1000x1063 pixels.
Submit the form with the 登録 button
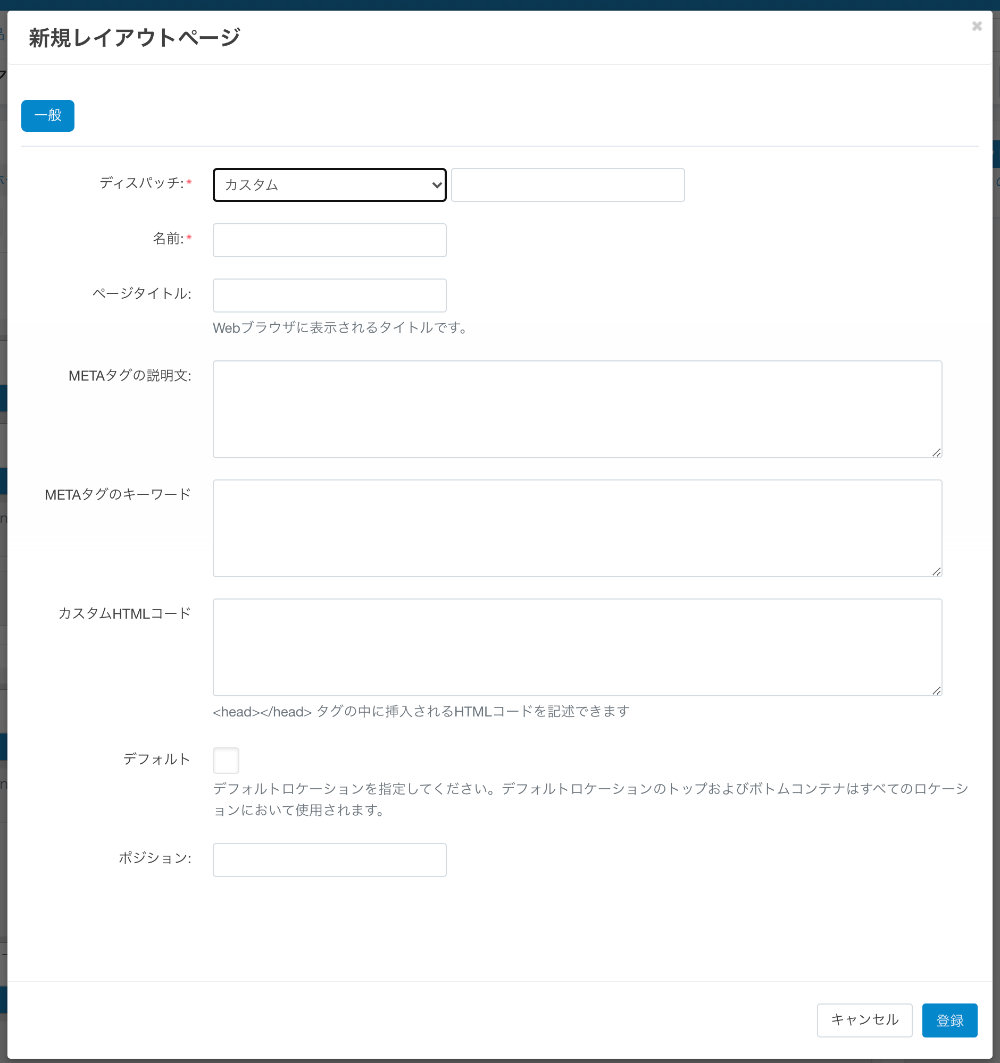pos(949,1020)
